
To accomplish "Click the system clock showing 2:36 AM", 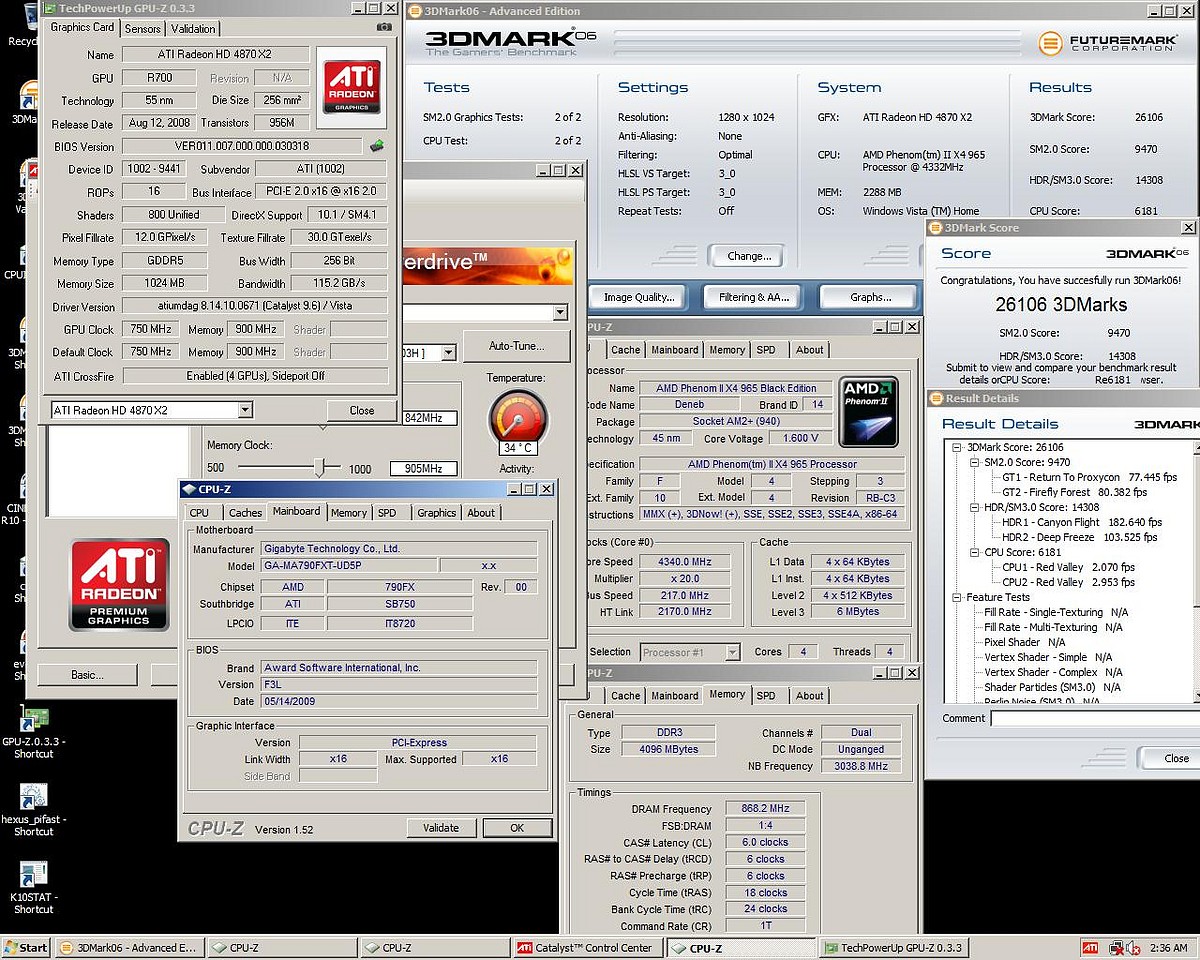I will coord(1167,947).
